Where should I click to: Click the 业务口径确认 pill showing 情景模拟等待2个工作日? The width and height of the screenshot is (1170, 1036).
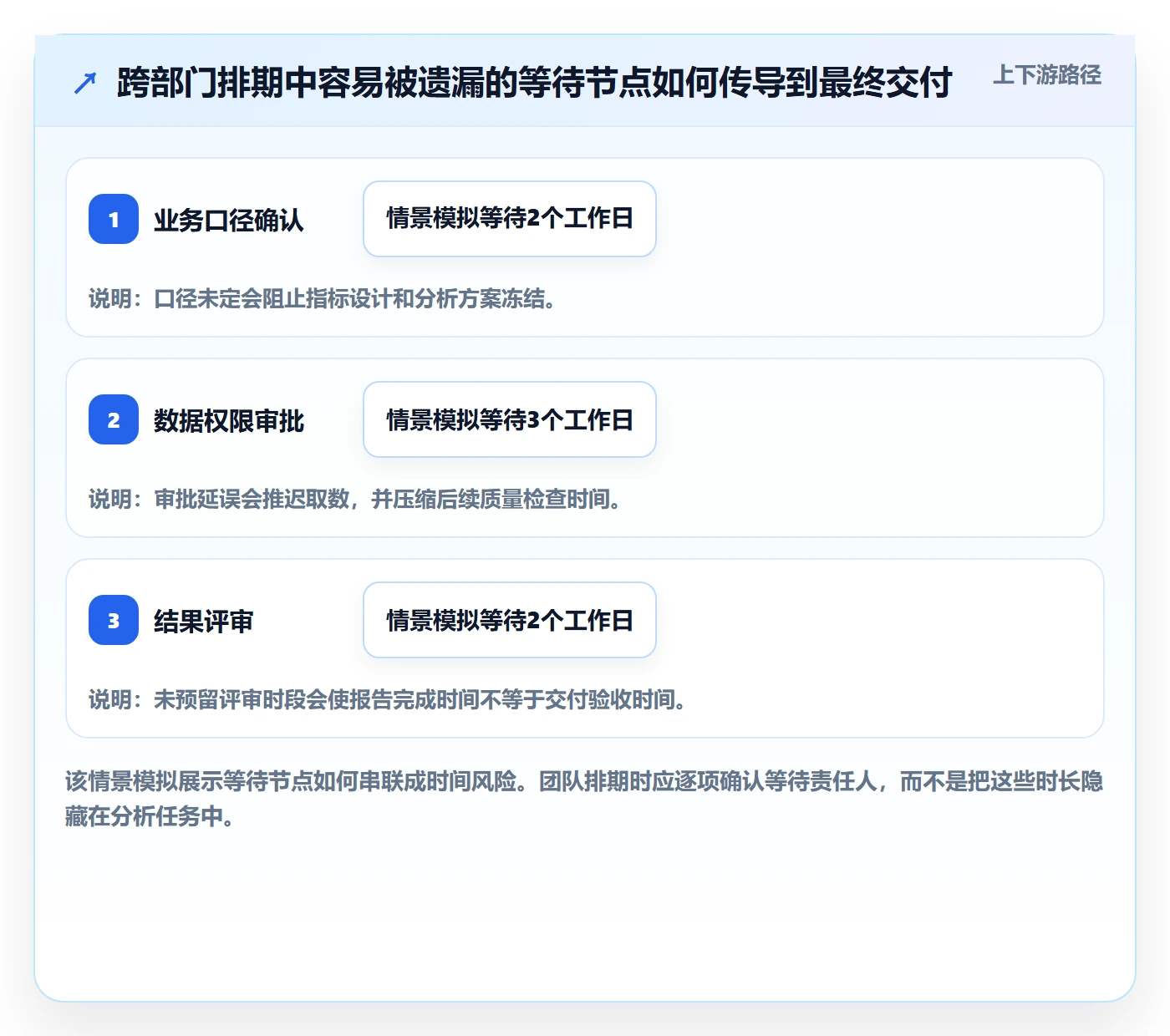click(x=510, y=219)
